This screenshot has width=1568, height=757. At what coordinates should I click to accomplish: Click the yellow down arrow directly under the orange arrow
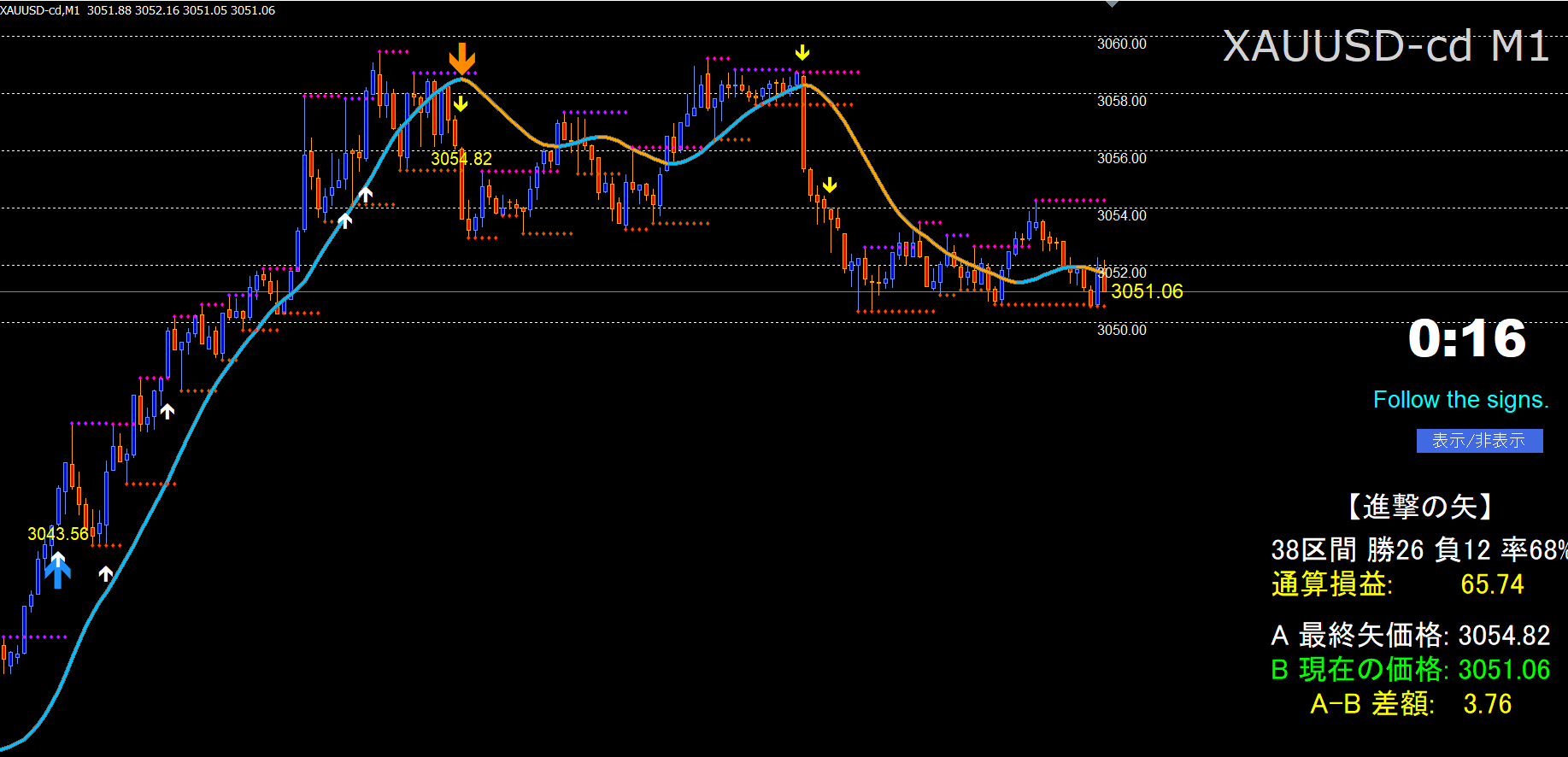[x=461, y=104]
